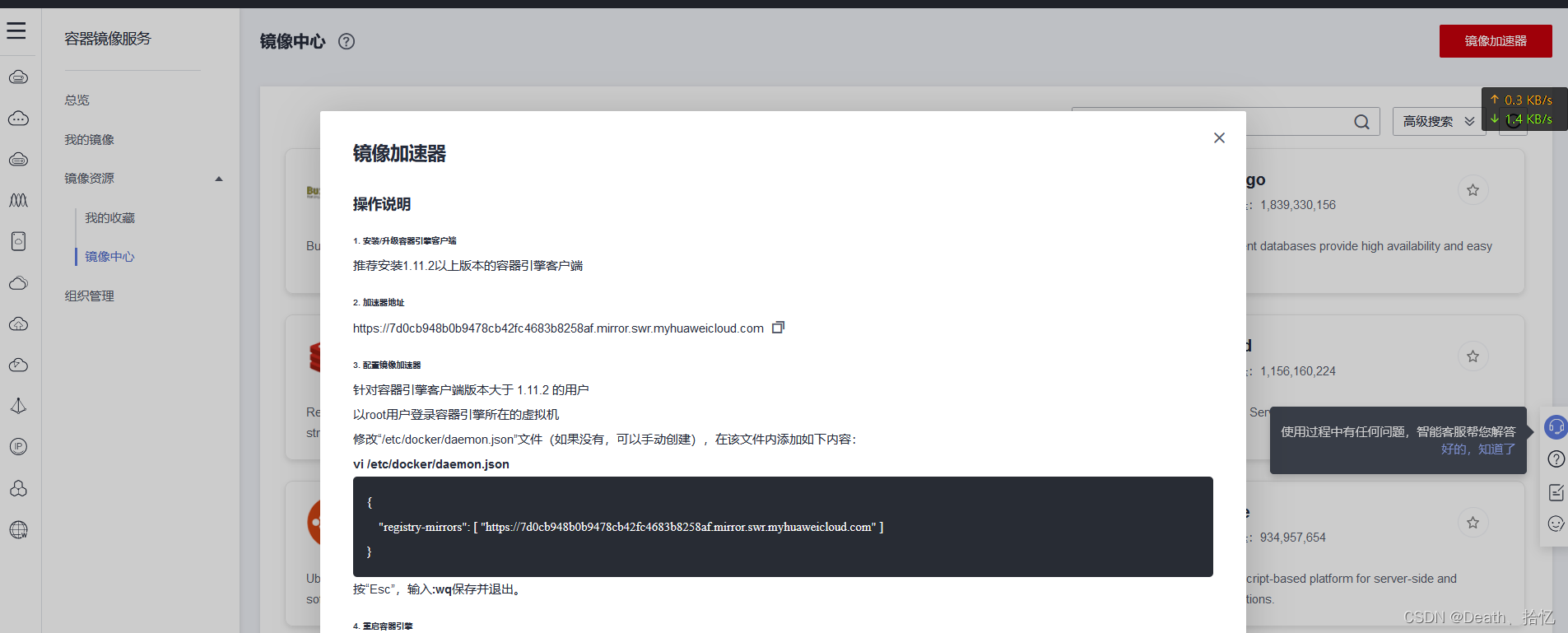1568x633 pixels.
Task: Click step heading 3. 配置镜像加速器
Action: 387,365
